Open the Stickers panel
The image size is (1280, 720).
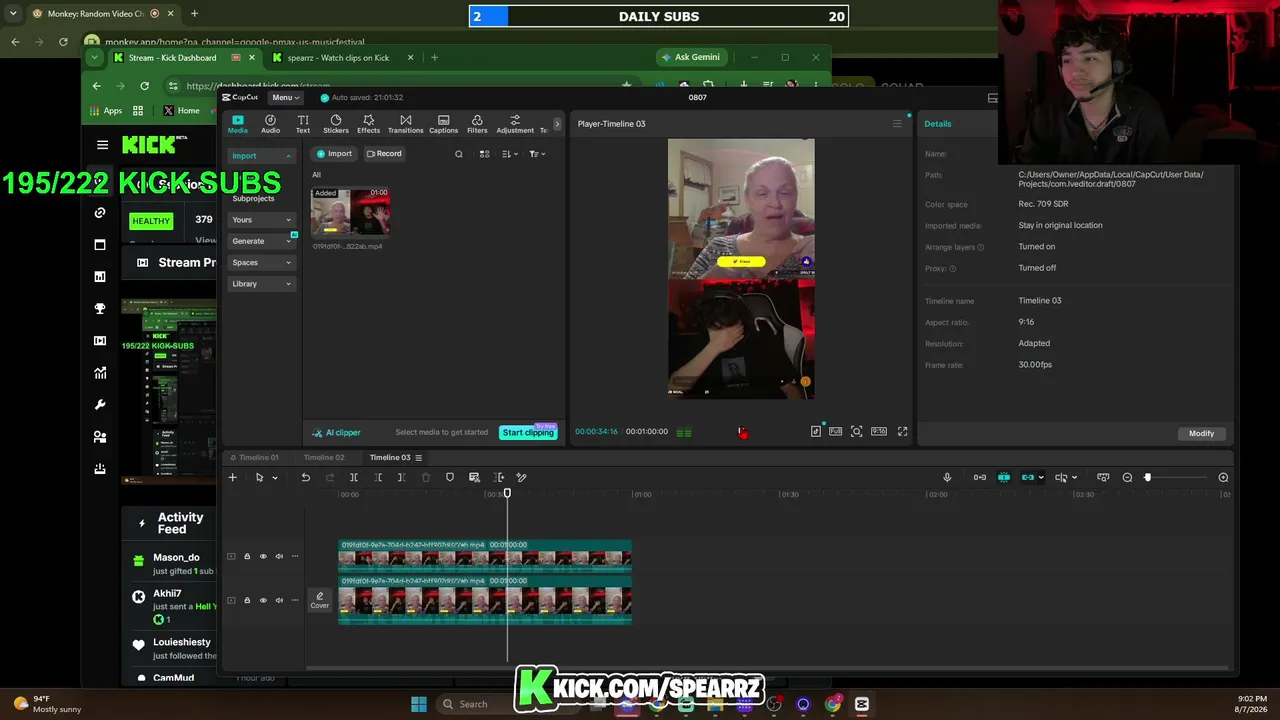tap(336, 124)
